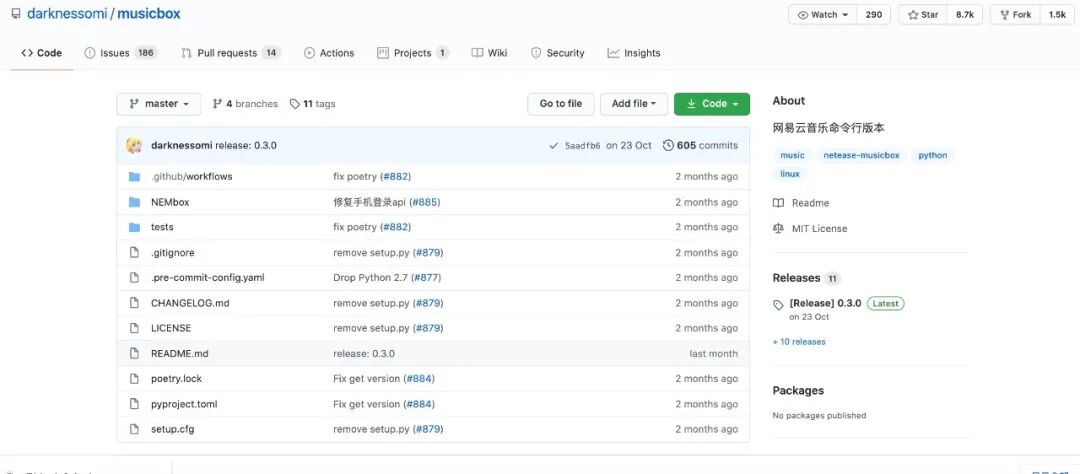Open the pyproject.toml file
The width and height of the screenshot is (1080, 474).
coord(184,404)
